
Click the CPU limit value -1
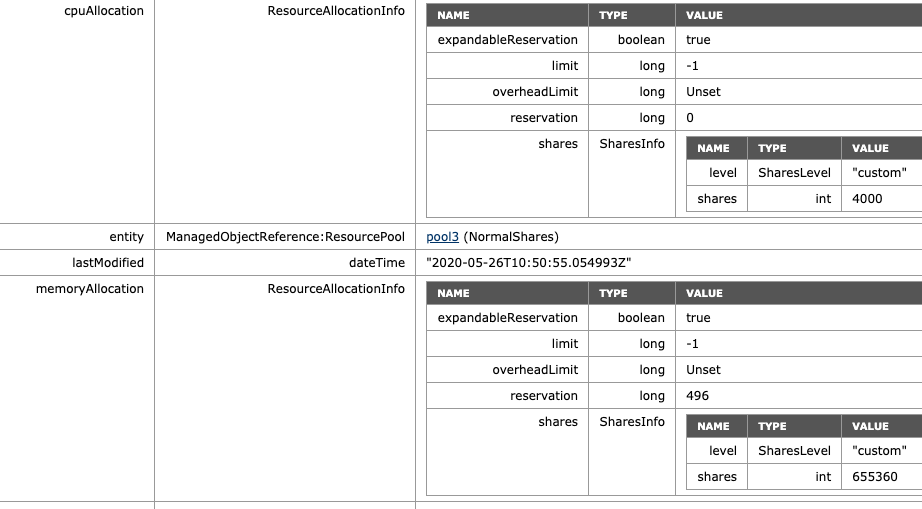click(x=692, y=66)
